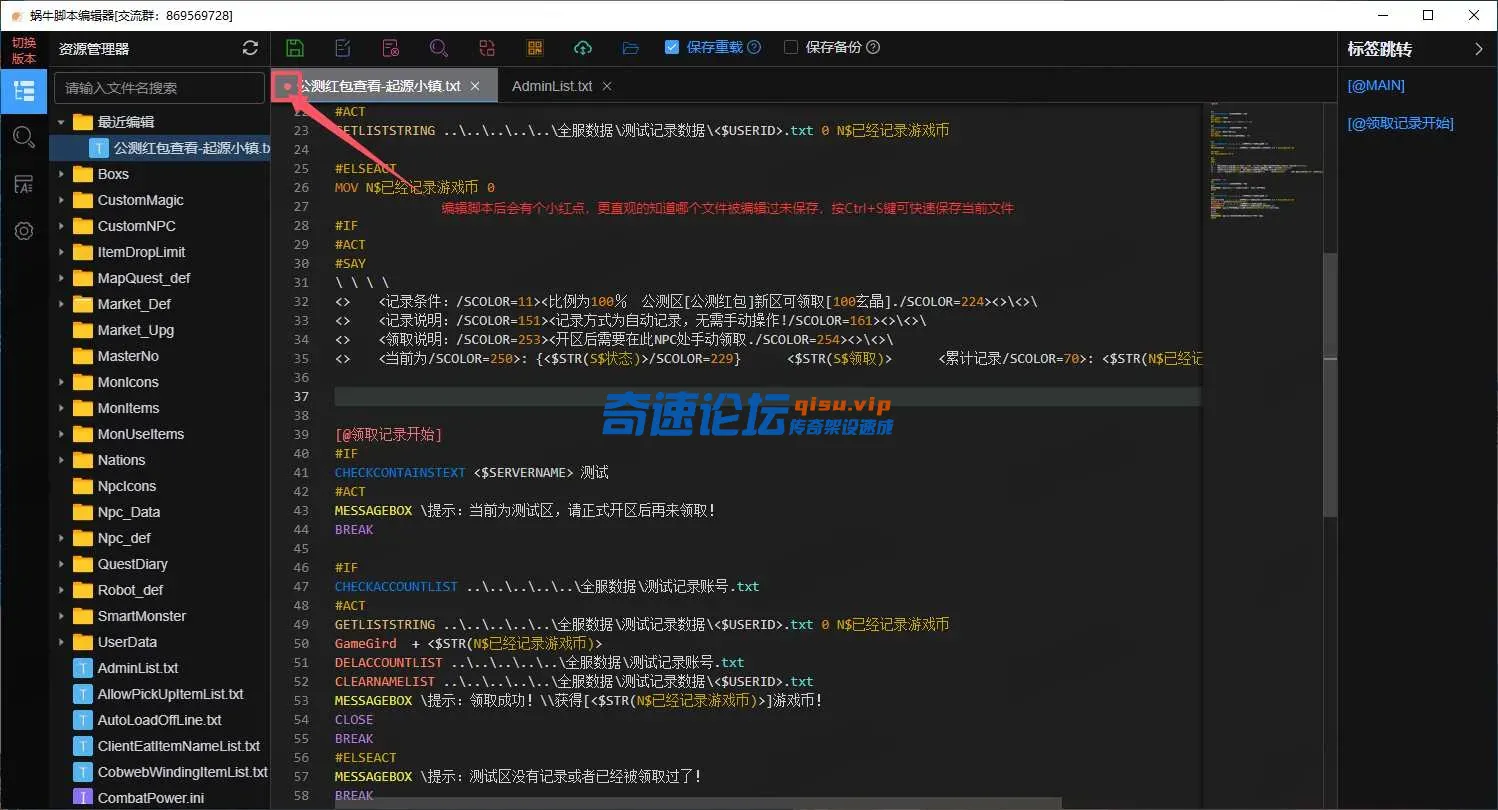The image size is (1498, 810).
Task: Click help icon beside 保存备份
Action: tap(873, 47)
